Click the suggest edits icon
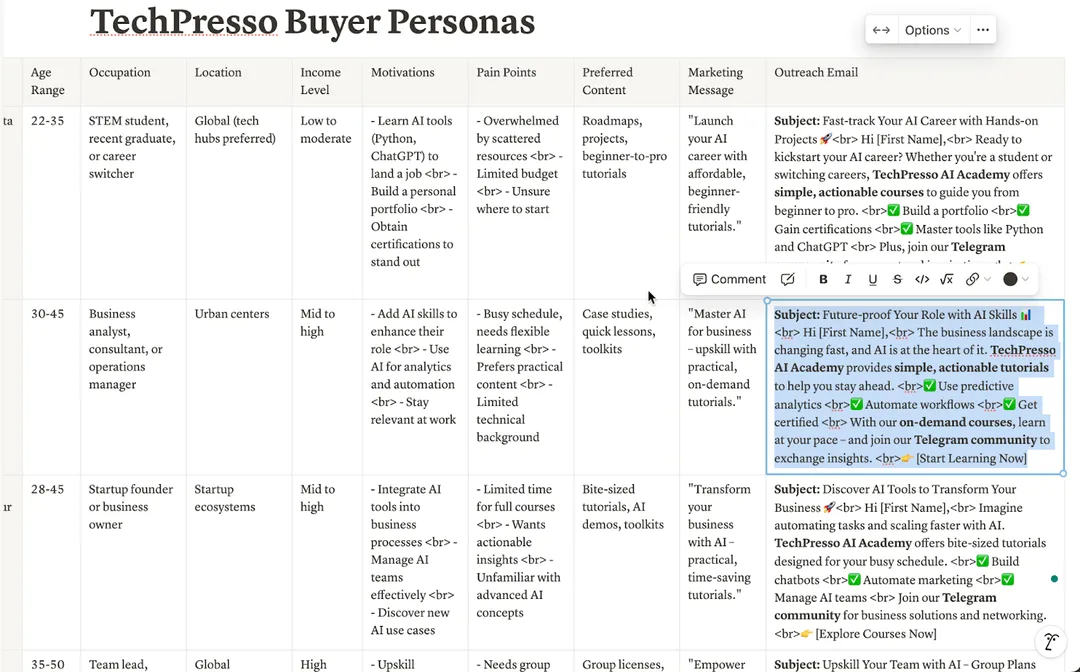The image size is (1080, 672). point(788,279)
